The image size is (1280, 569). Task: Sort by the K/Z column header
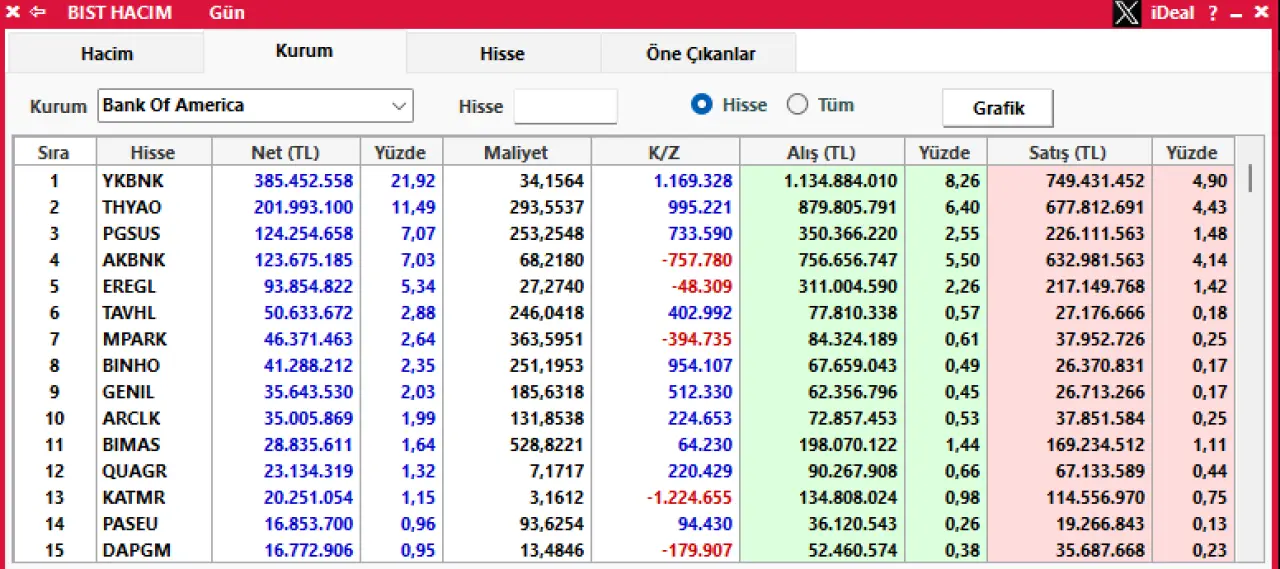pyautogui.click(x=664, y=153)
